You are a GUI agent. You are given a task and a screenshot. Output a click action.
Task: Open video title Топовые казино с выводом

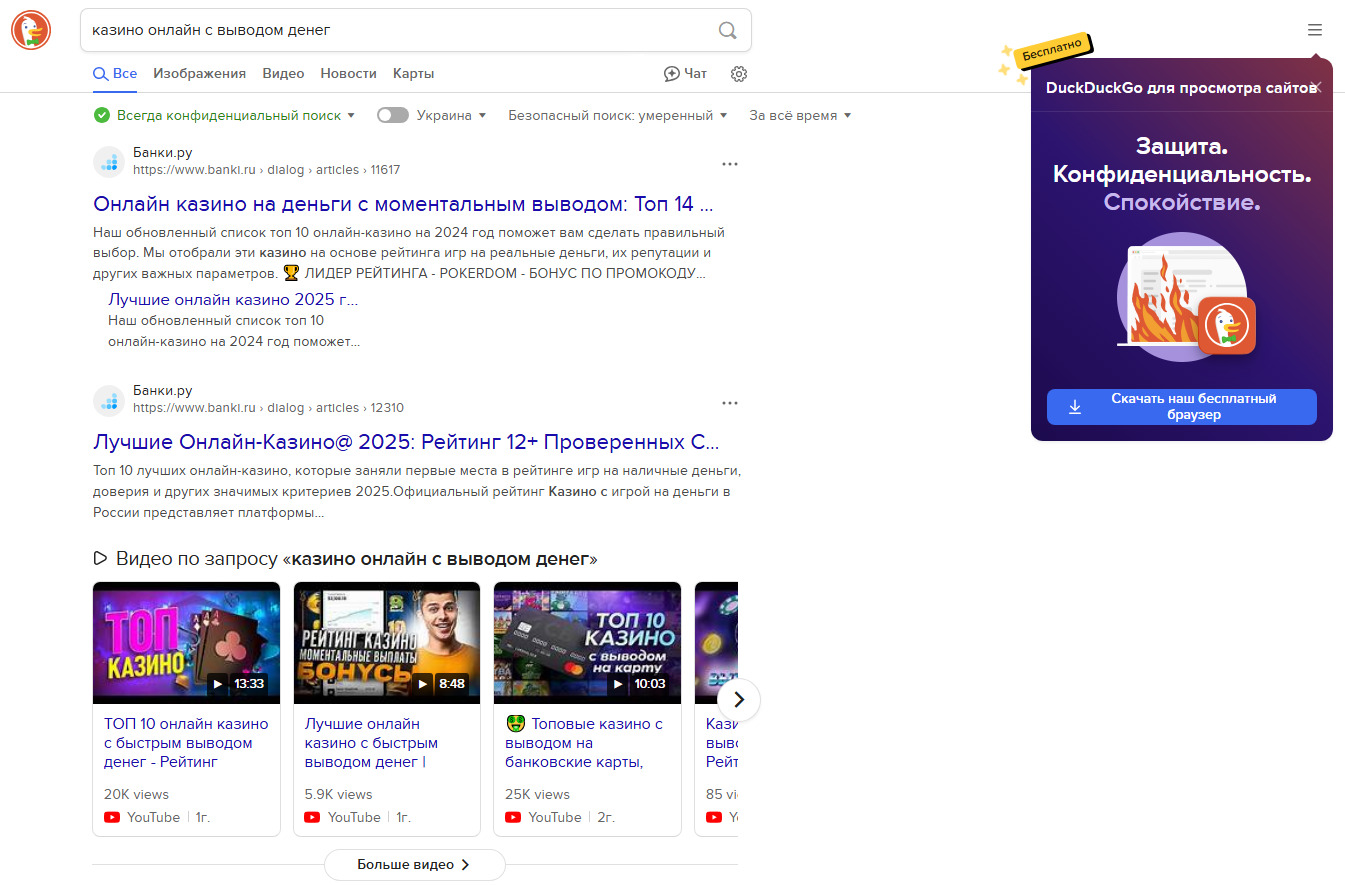tap(584, 743)
